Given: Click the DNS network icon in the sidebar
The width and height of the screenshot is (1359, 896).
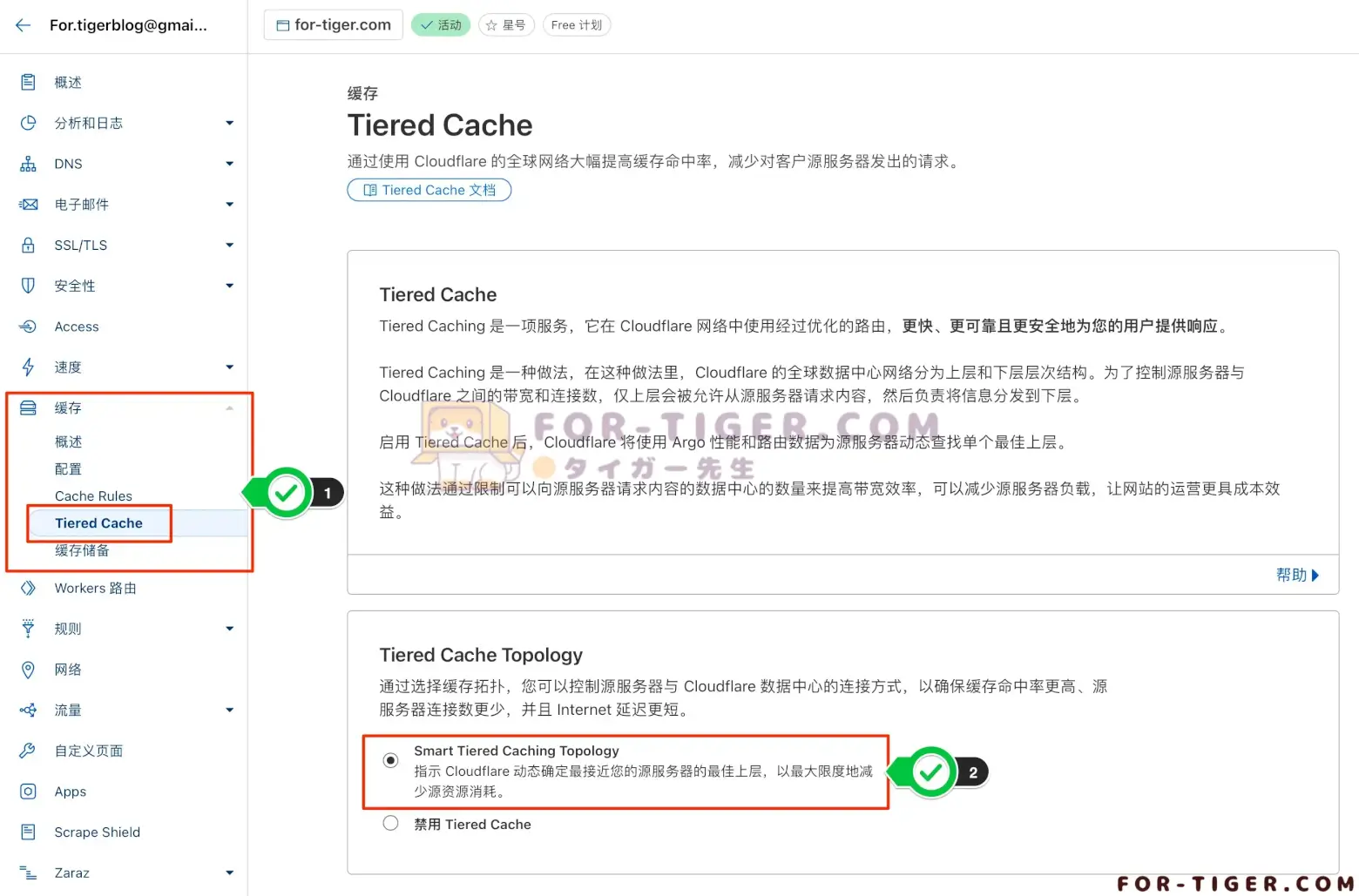Looking at the screenshot, I should (x=28, y=164).
